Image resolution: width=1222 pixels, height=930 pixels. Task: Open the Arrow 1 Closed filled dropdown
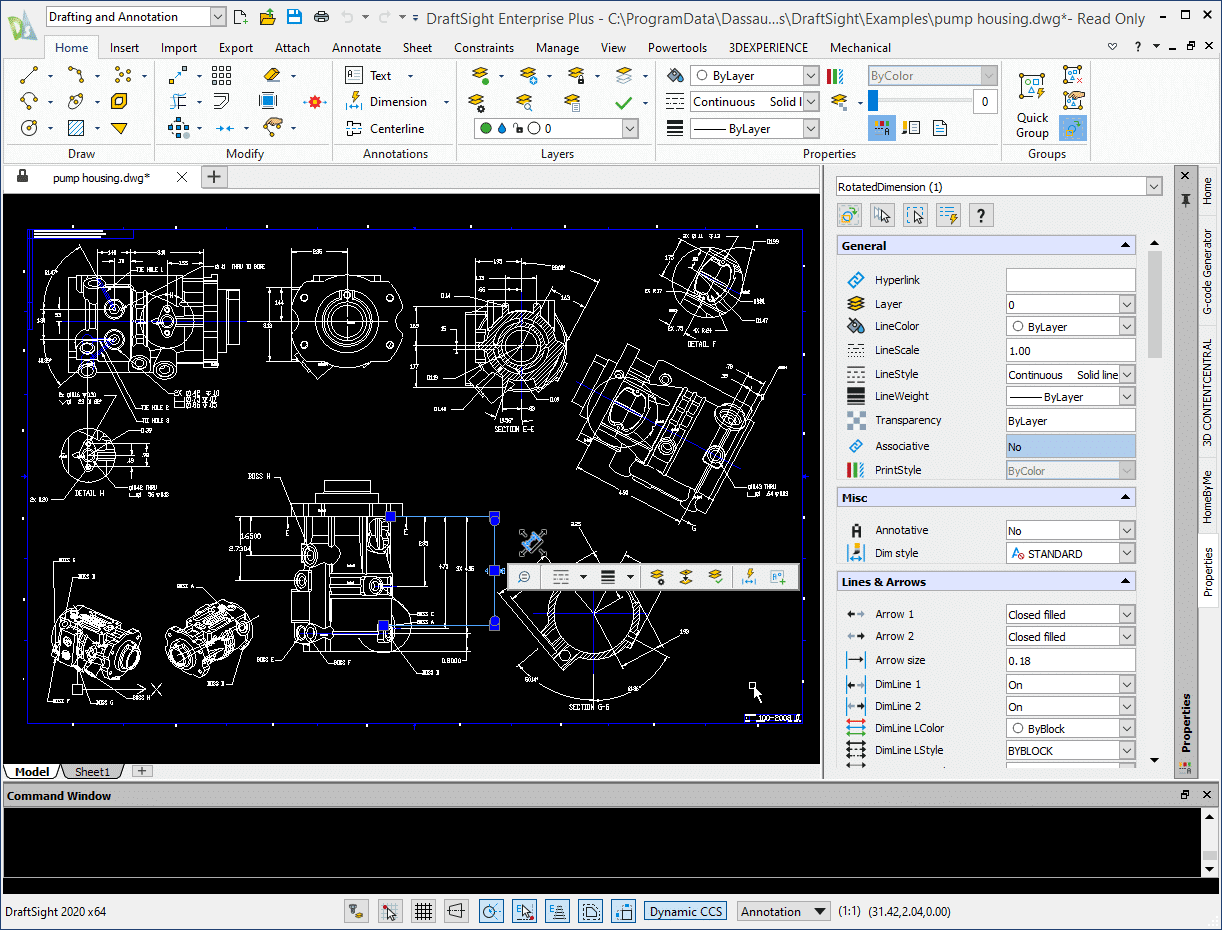[1127, 614]
